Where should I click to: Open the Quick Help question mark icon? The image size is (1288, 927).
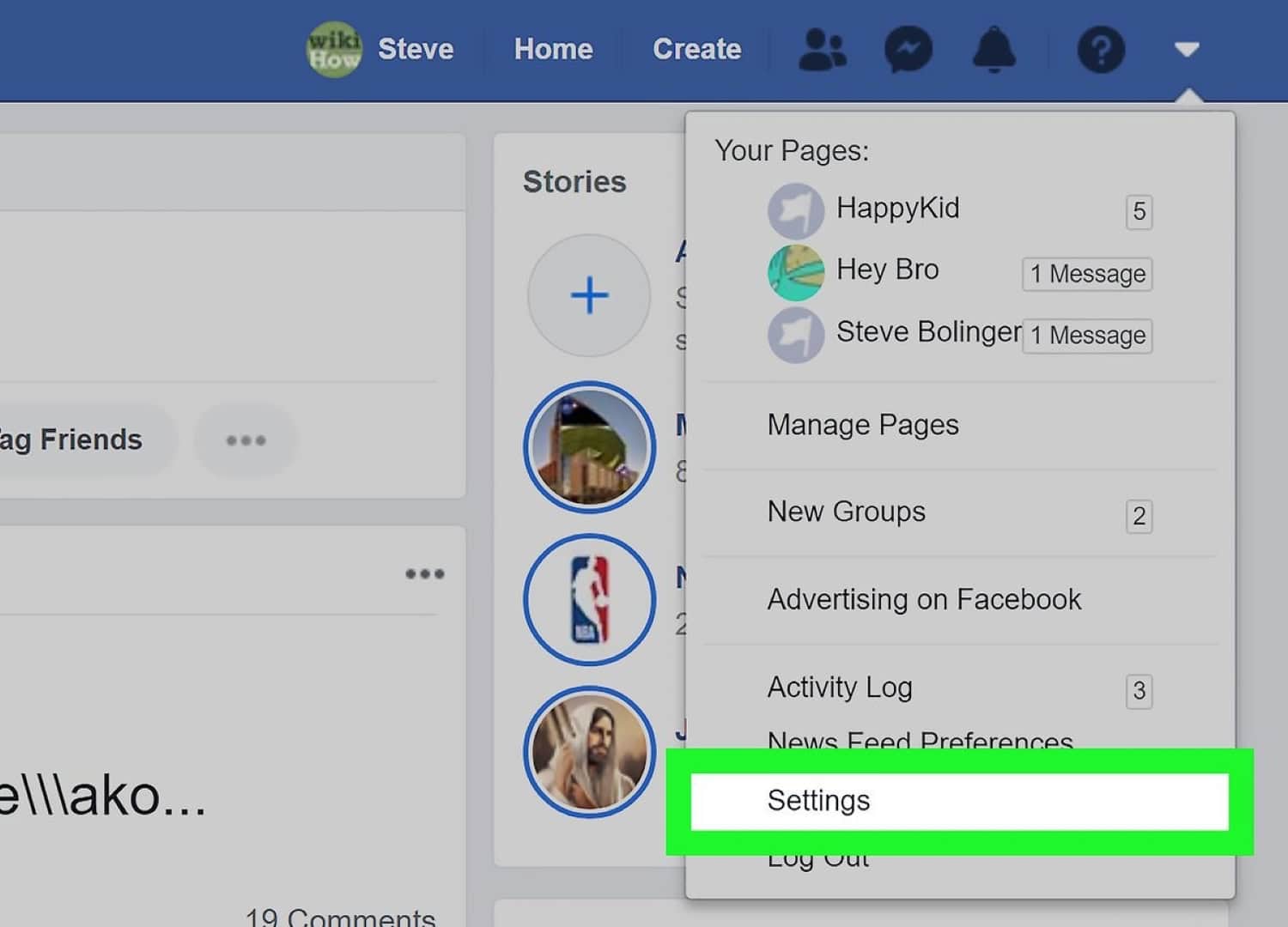[x=1101, y=50]
